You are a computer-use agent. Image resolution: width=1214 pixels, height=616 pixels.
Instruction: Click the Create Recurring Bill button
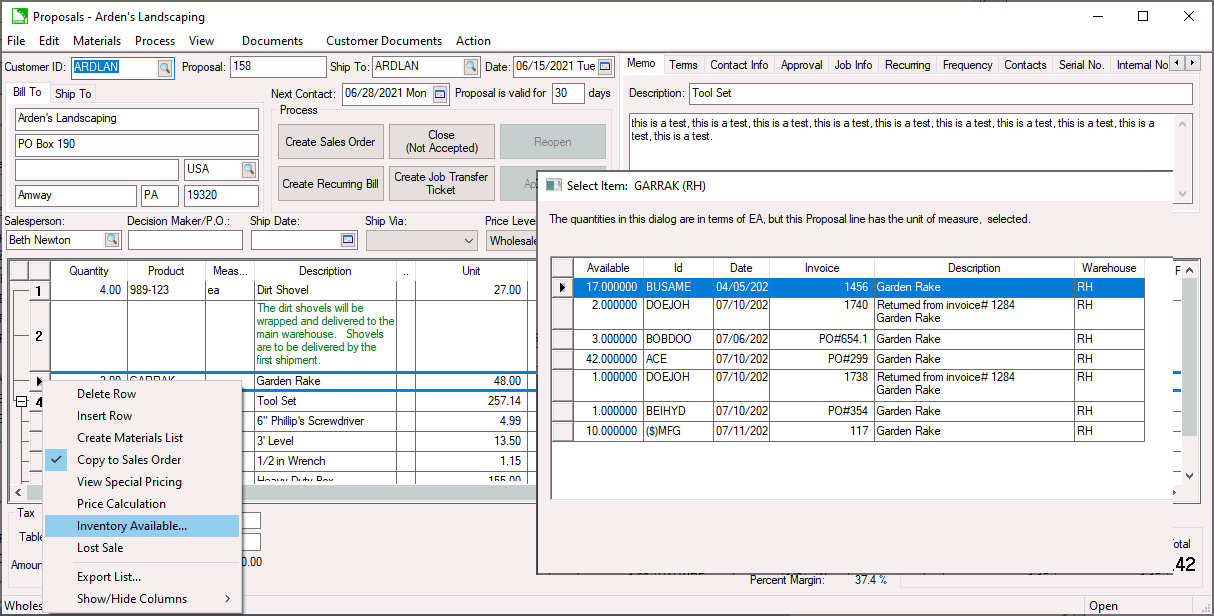(x=330, y=184)
